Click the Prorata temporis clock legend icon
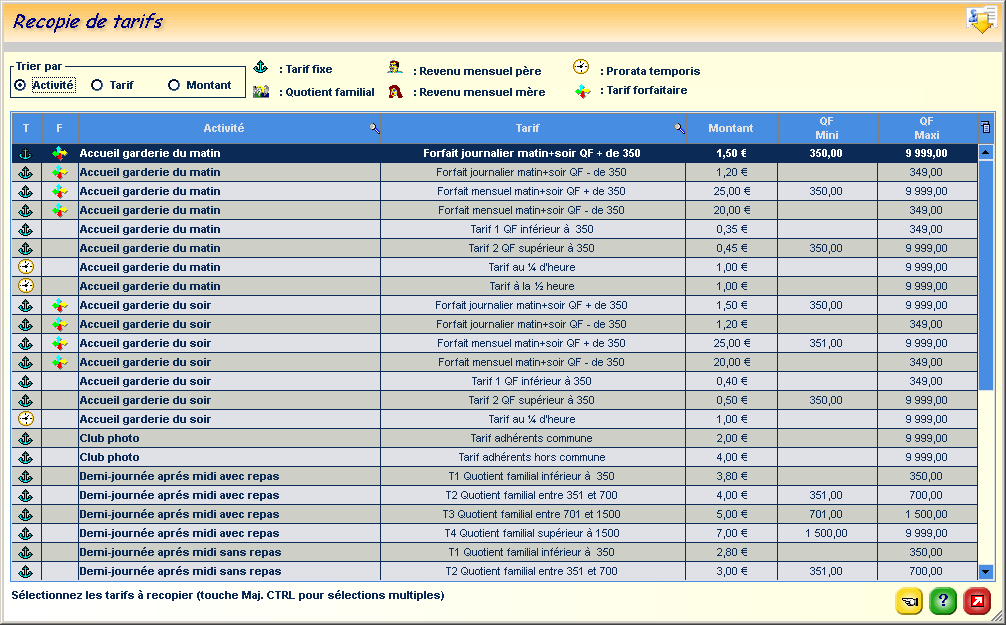 tap(581, 67)
